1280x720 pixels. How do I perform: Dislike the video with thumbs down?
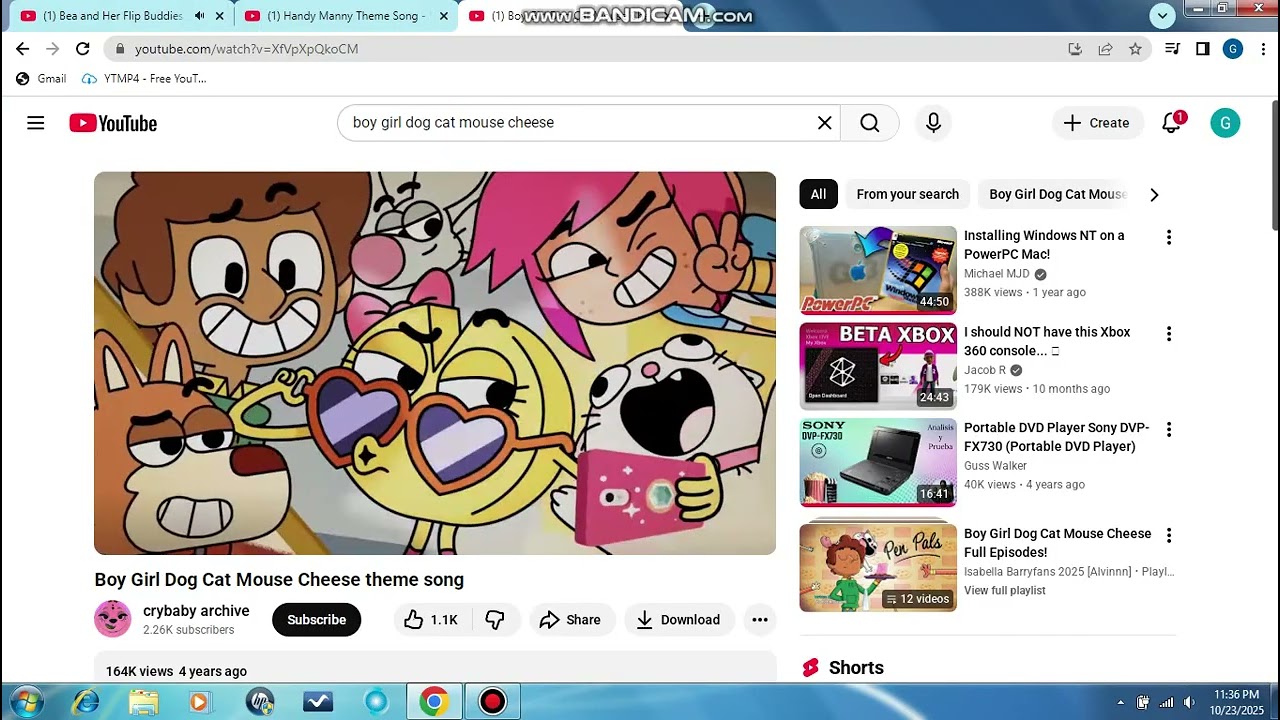495,620
